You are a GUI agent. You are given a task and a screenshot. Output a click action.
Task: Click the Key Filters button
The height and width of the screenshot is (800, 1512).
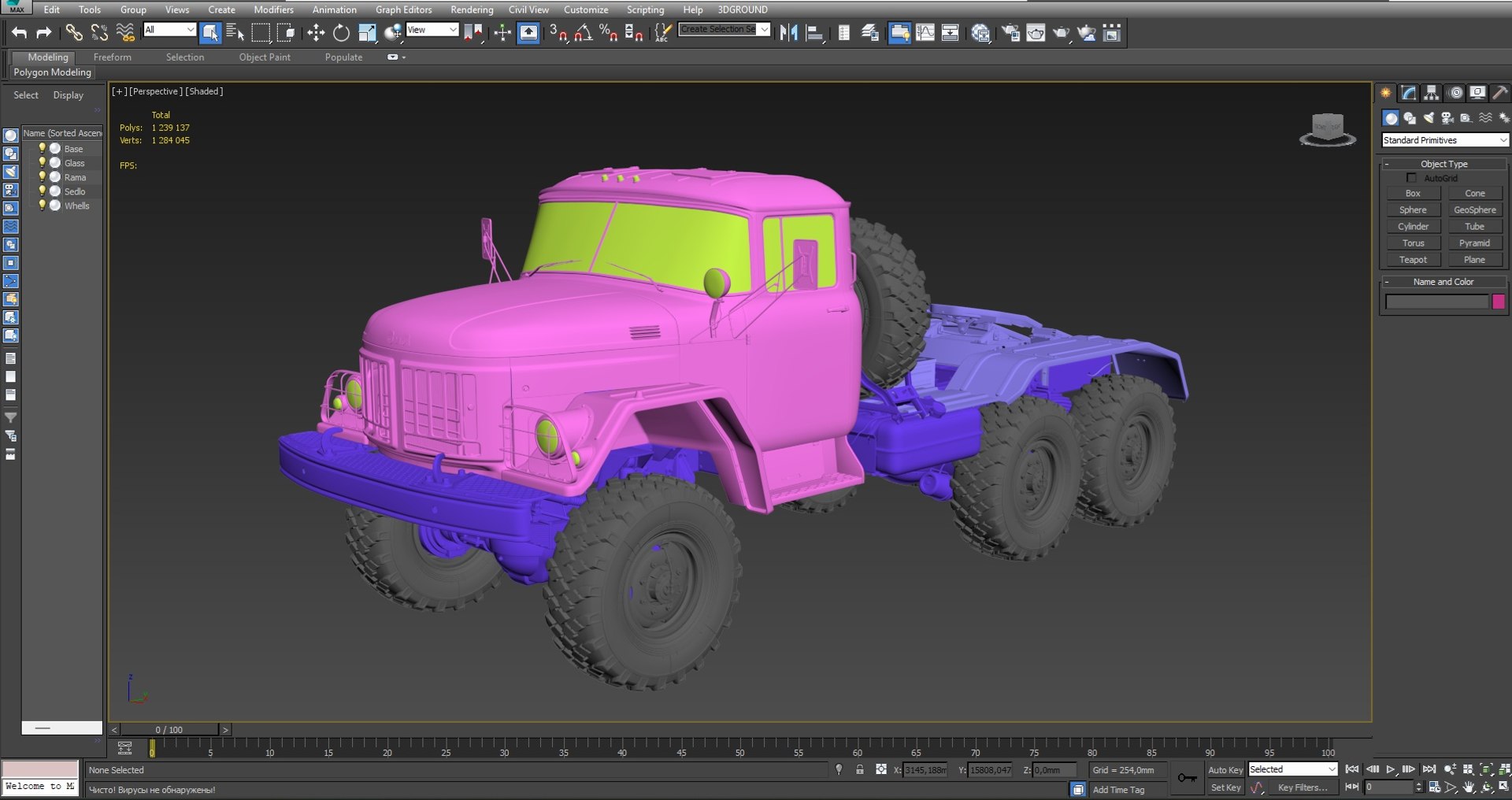click(x=1303, y=787)
